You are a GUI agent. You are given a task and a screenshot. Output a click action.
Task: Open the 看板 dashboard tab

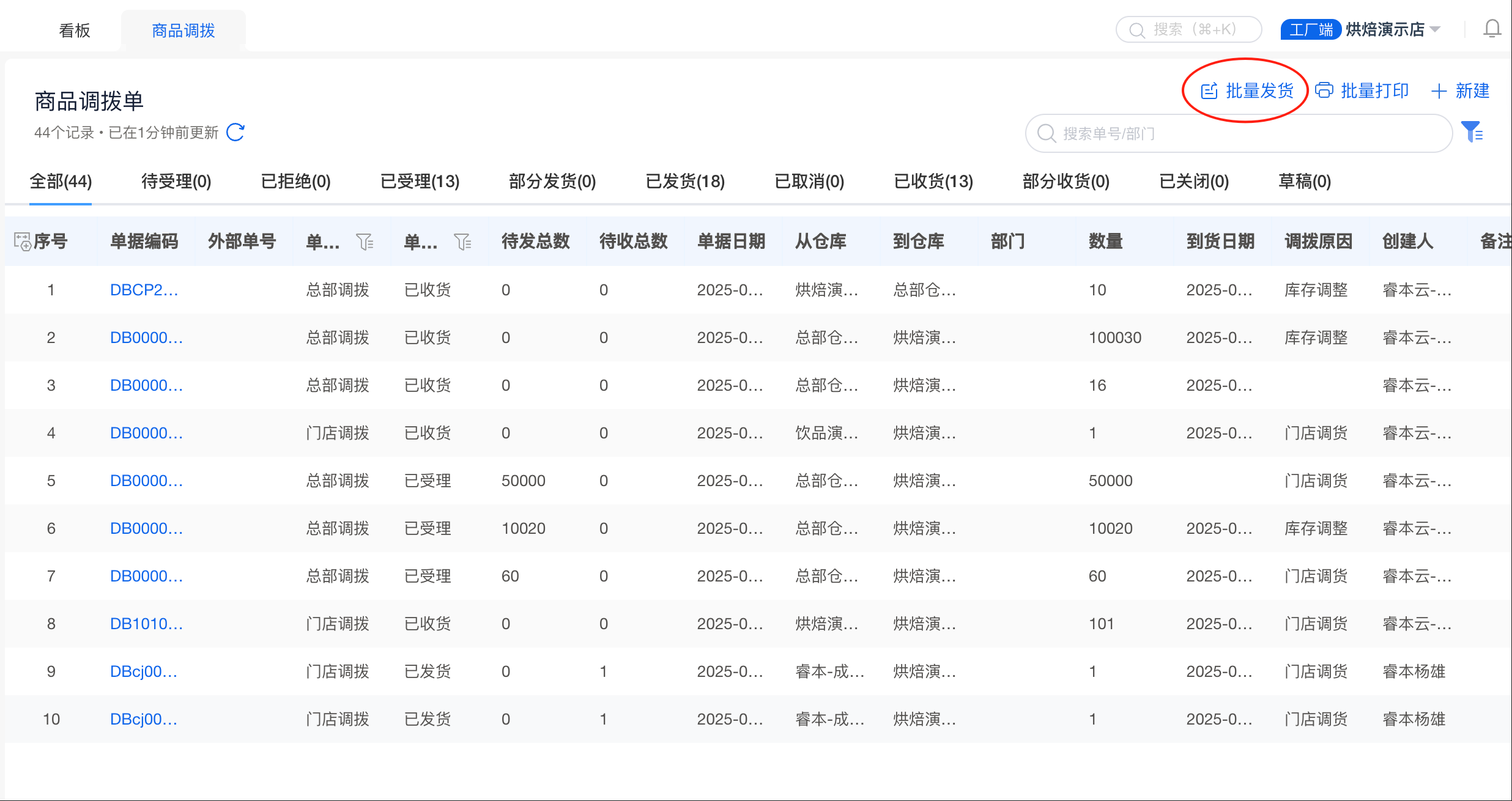74,31
